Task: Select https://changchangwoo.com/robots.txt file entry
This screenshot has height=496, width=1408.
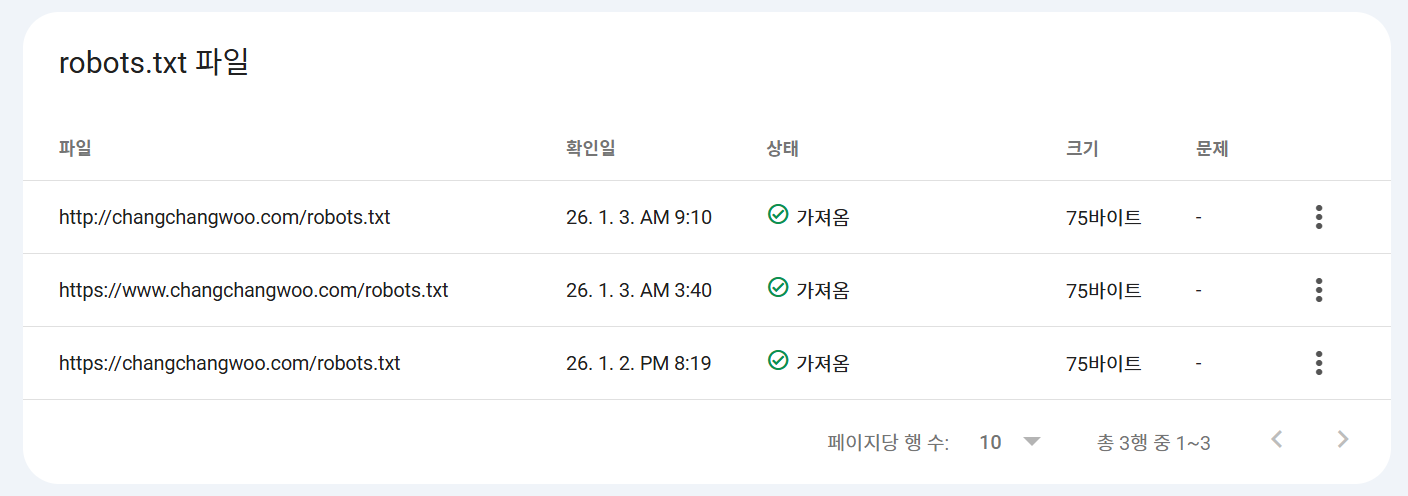Action: click(x=229, y=363)
